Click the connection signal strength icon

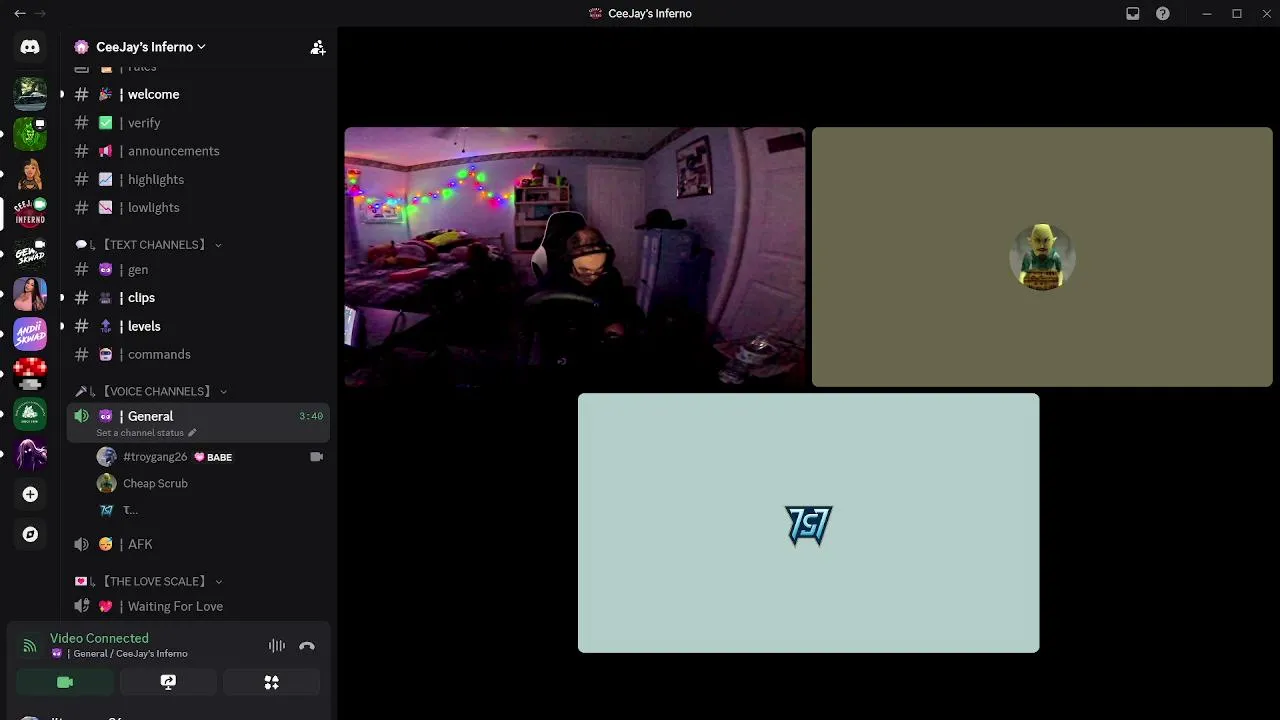click(x=30, y=646)
